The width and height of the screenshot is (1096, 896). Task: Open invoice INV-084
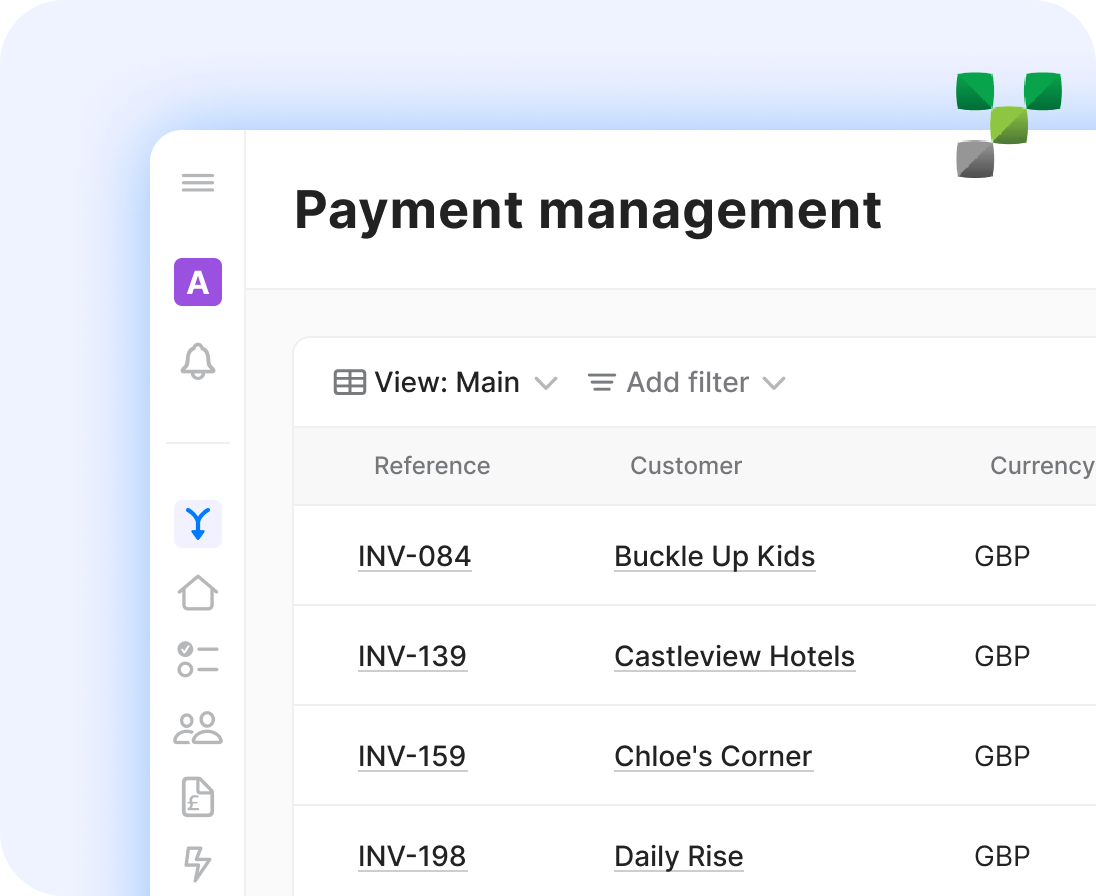pyautogui.click(x=414, y=556)
